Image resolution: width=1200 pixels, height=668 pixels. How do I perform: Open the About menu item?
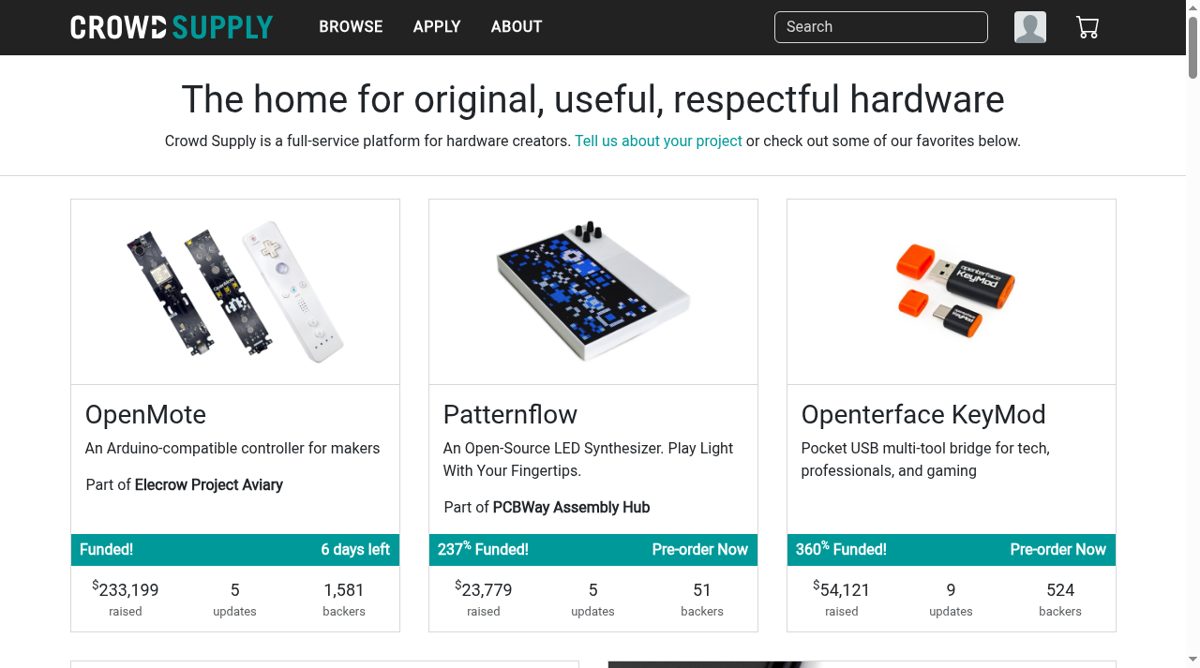pyautogui.click(x=516, y=27)
